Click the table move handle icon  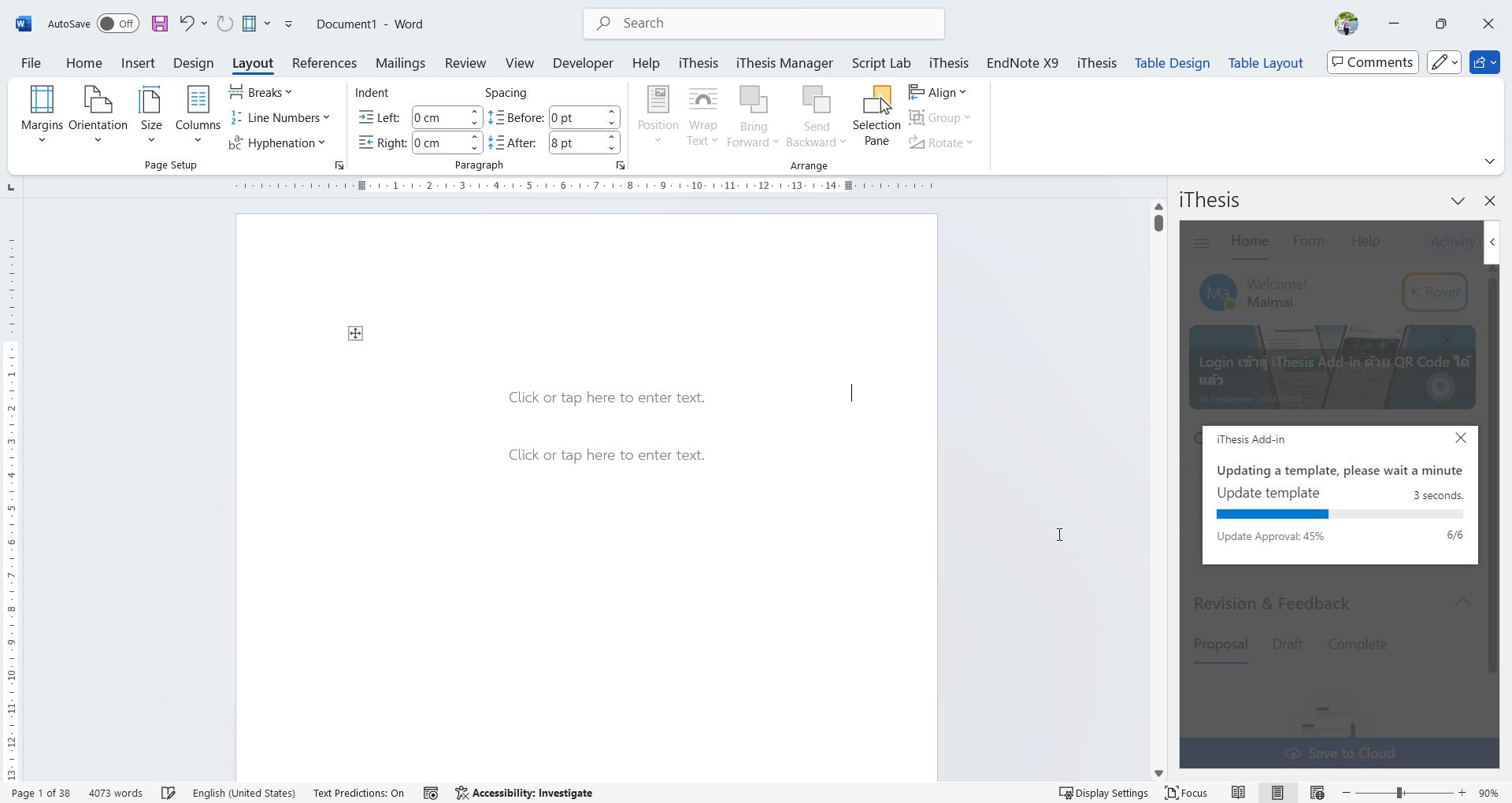pos(355,334)
